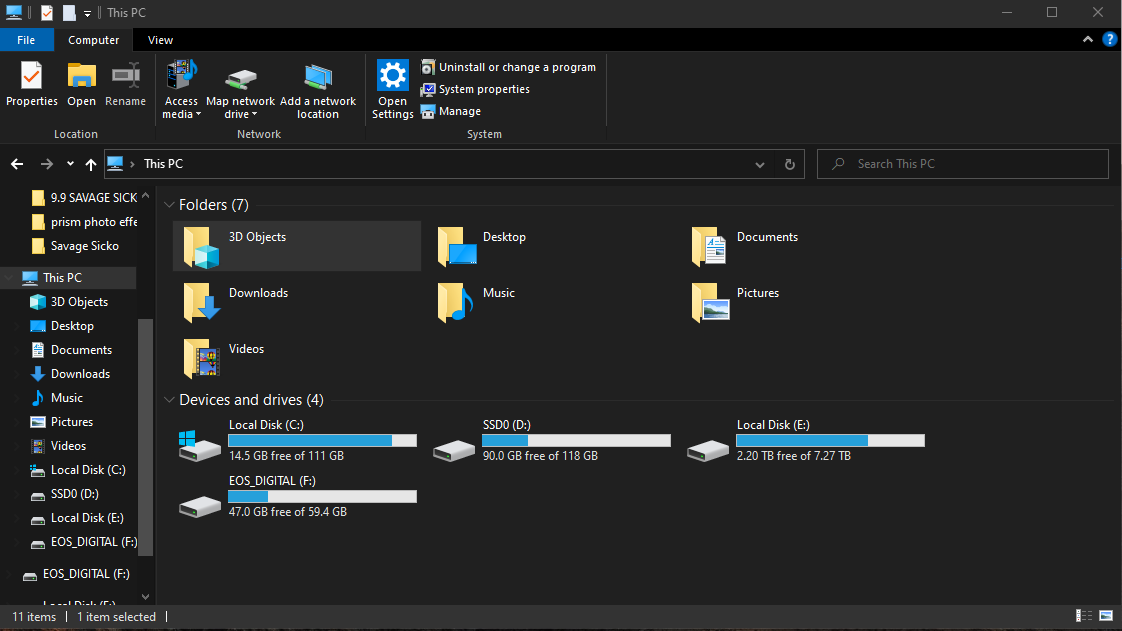1122x631 pixels.
Task: Collapse the Devices and drives section
Action: pyautogui.click(x=169, y=399)
